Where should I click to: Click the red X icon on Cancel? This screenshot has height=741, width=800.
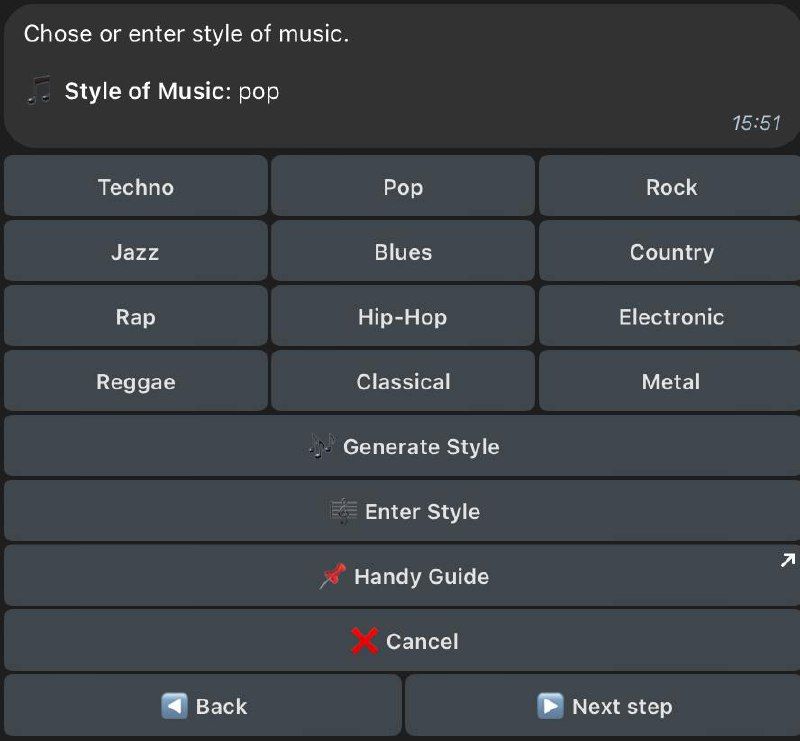(365, 641)
